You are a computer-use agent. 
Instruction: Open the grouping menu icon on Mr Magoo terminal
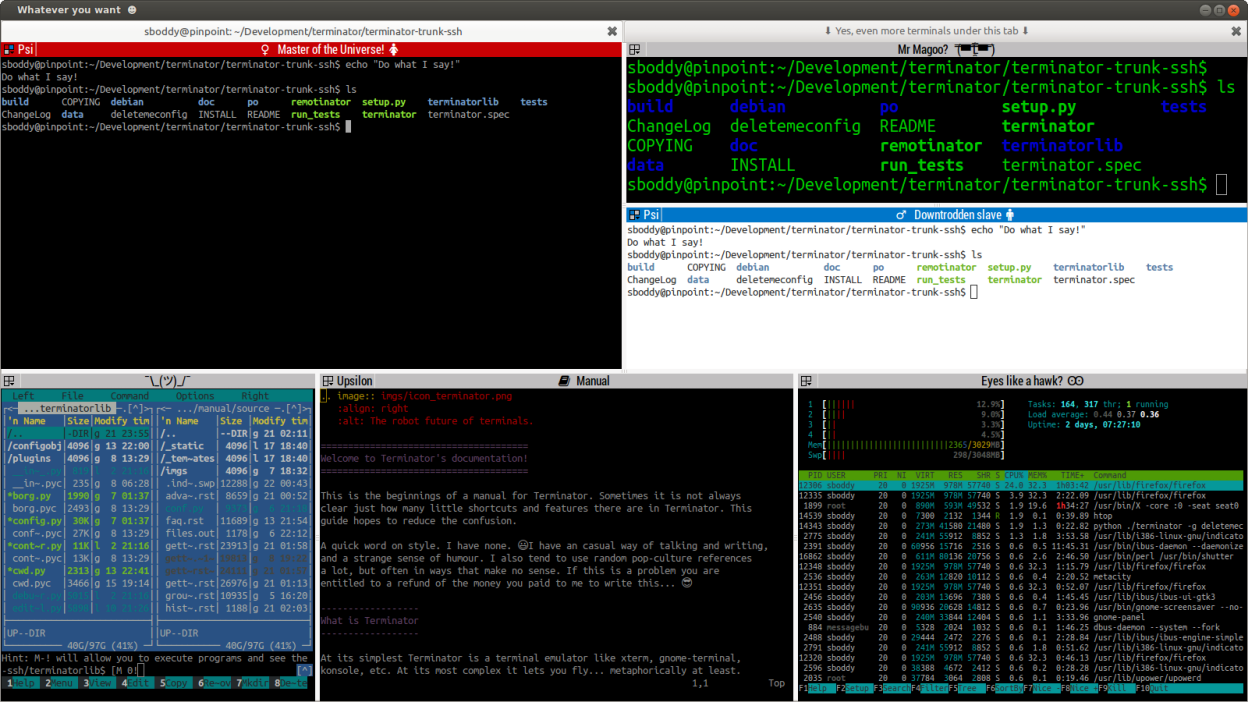click(634, 49)
